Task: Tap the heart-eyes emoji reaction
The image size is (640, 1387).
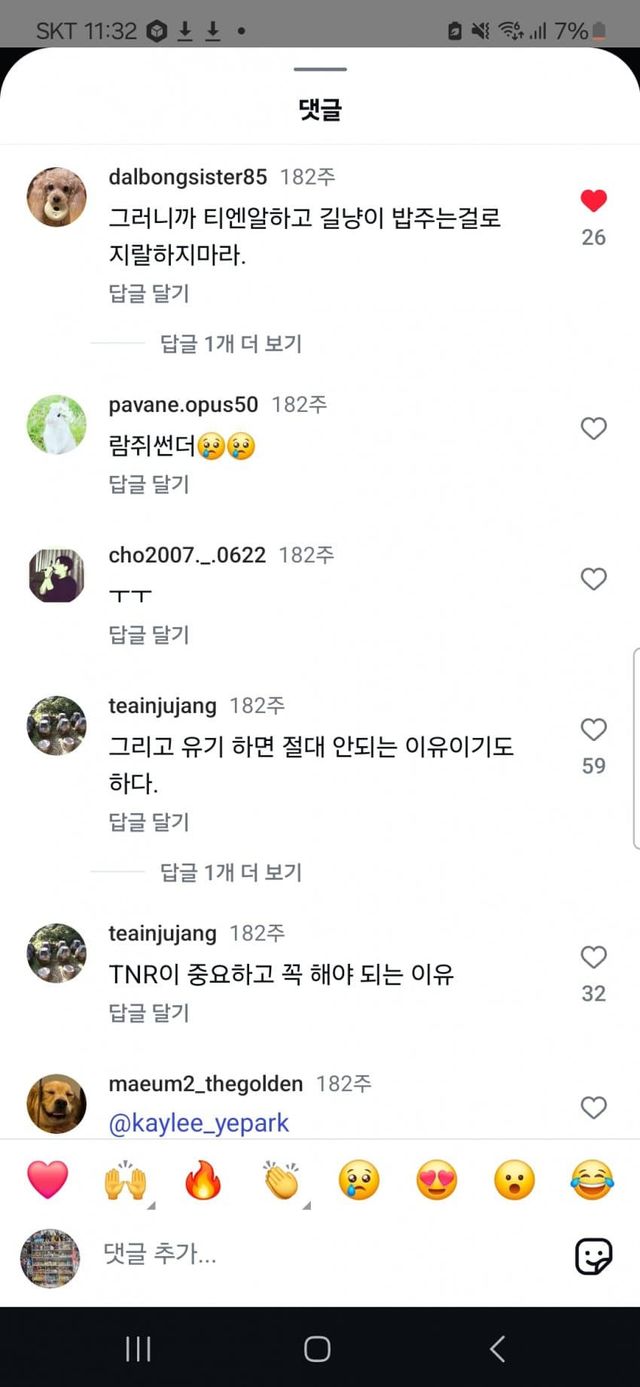Action: 437,1180
